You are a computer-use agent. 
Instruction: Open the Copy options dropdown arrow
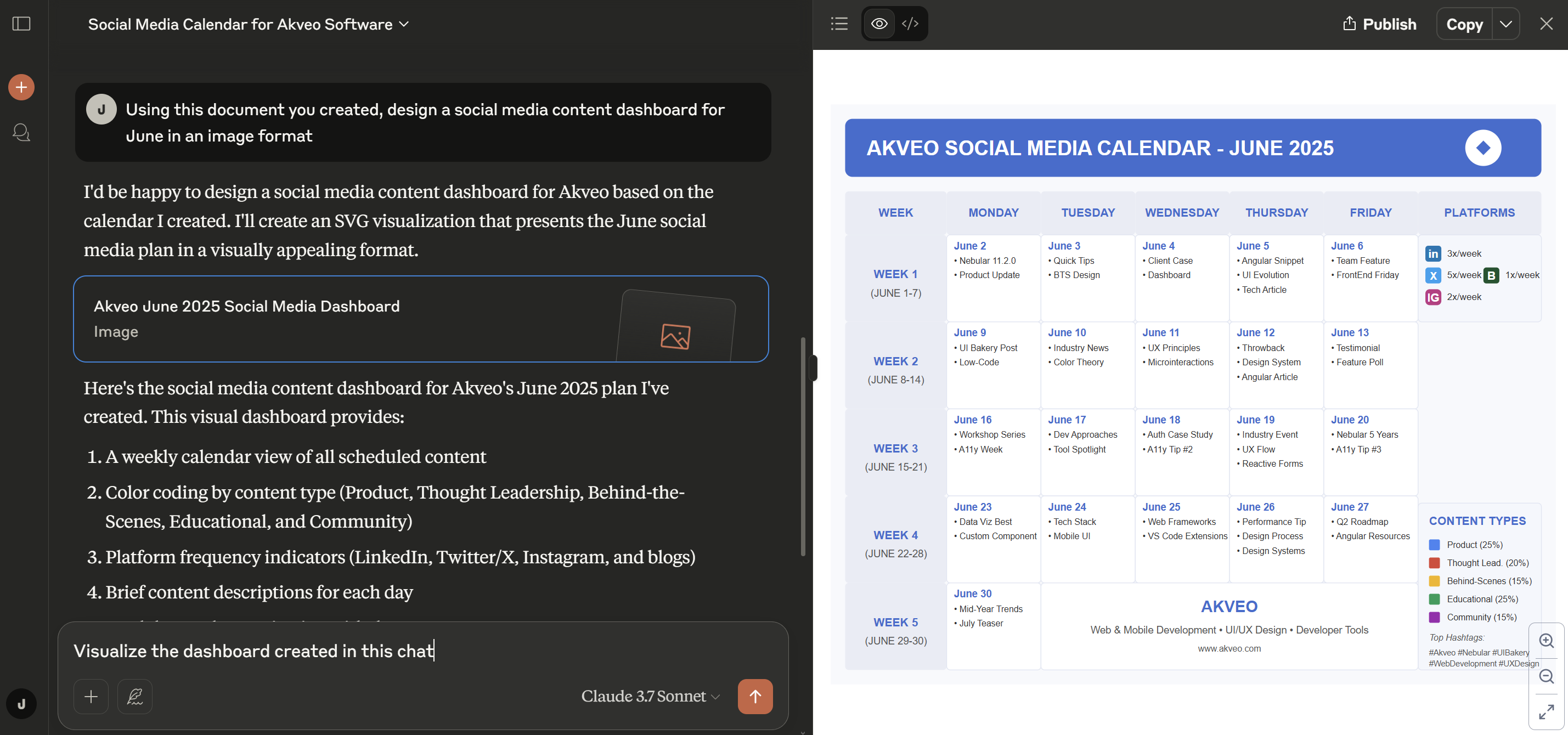(x=1506, y=24)
